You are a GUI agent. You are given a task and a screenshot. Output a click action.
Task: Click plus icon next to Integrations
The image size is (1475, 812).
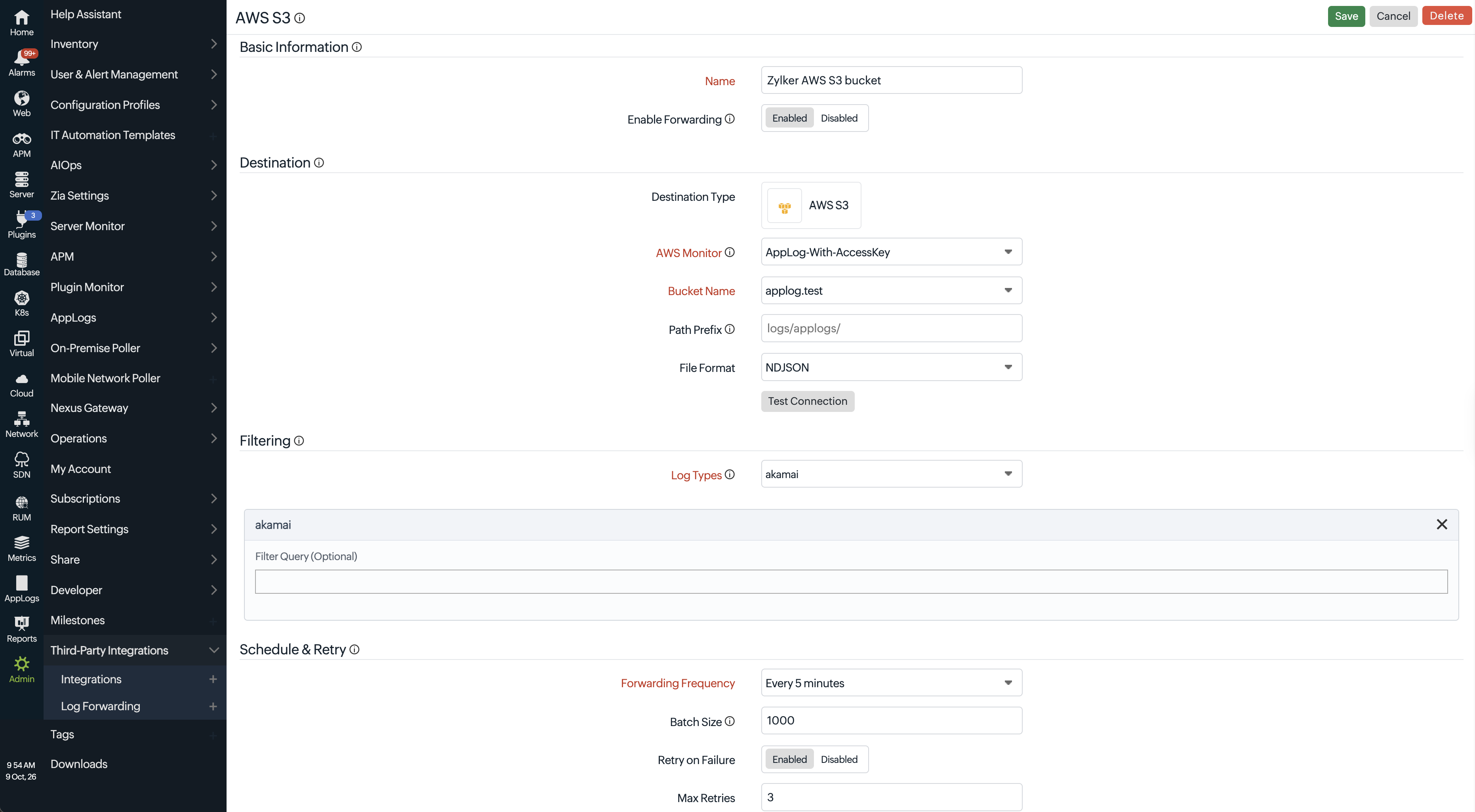click(213, 679)
